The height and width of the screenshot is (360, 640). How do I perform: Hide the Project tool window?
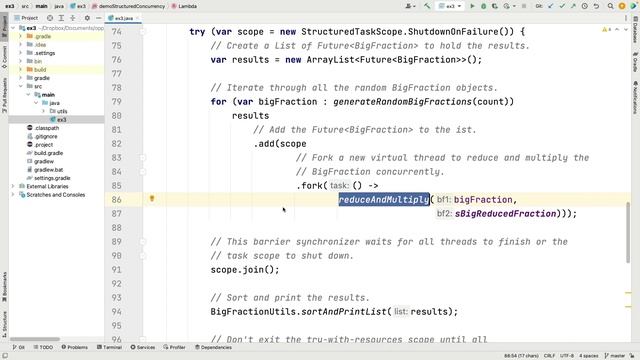98,18
